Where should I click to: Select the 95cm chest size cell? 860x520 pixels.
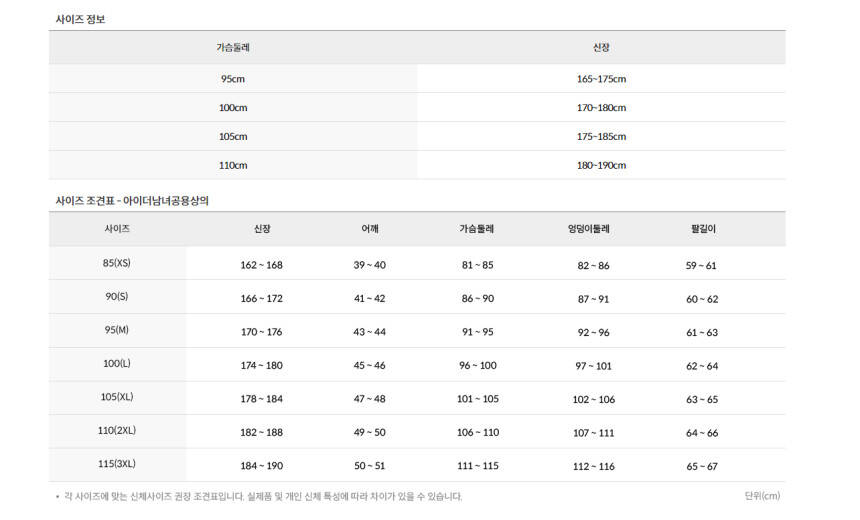click(x=233, y=79)
